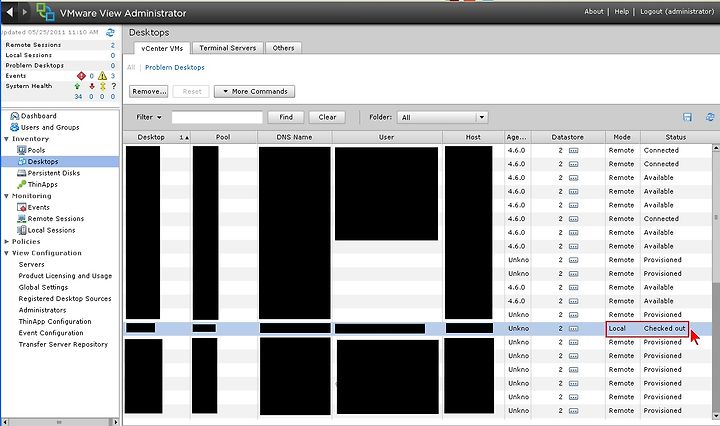Click the yellow warning events icon
This screenshot has height=426, width=720.
click(102, 76)
